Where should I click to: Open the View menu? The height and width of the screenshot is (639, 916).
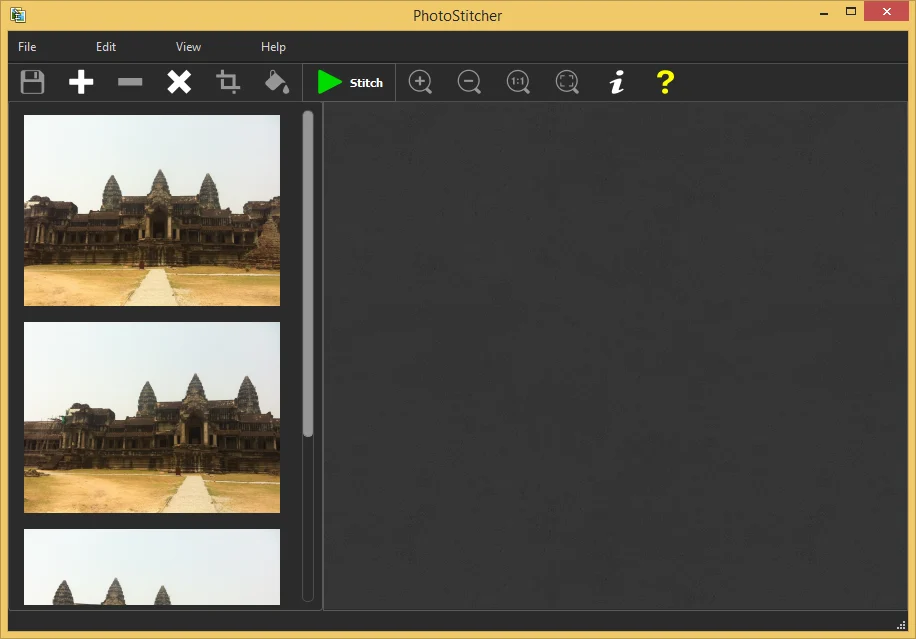[188, 47]
